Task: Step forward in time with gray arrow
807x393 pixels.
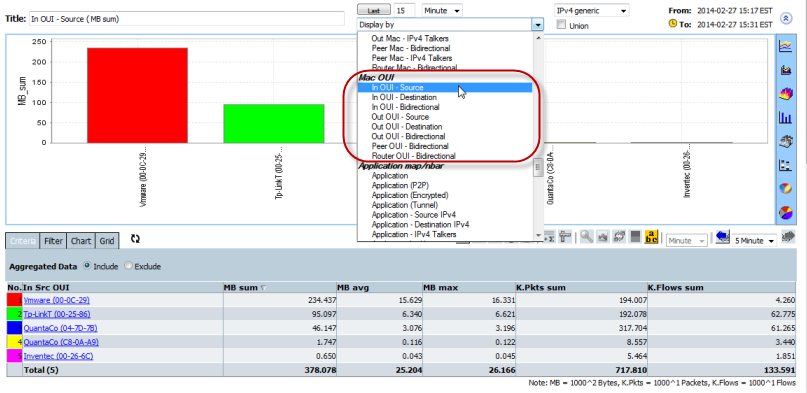Action: tap(788, 236)
